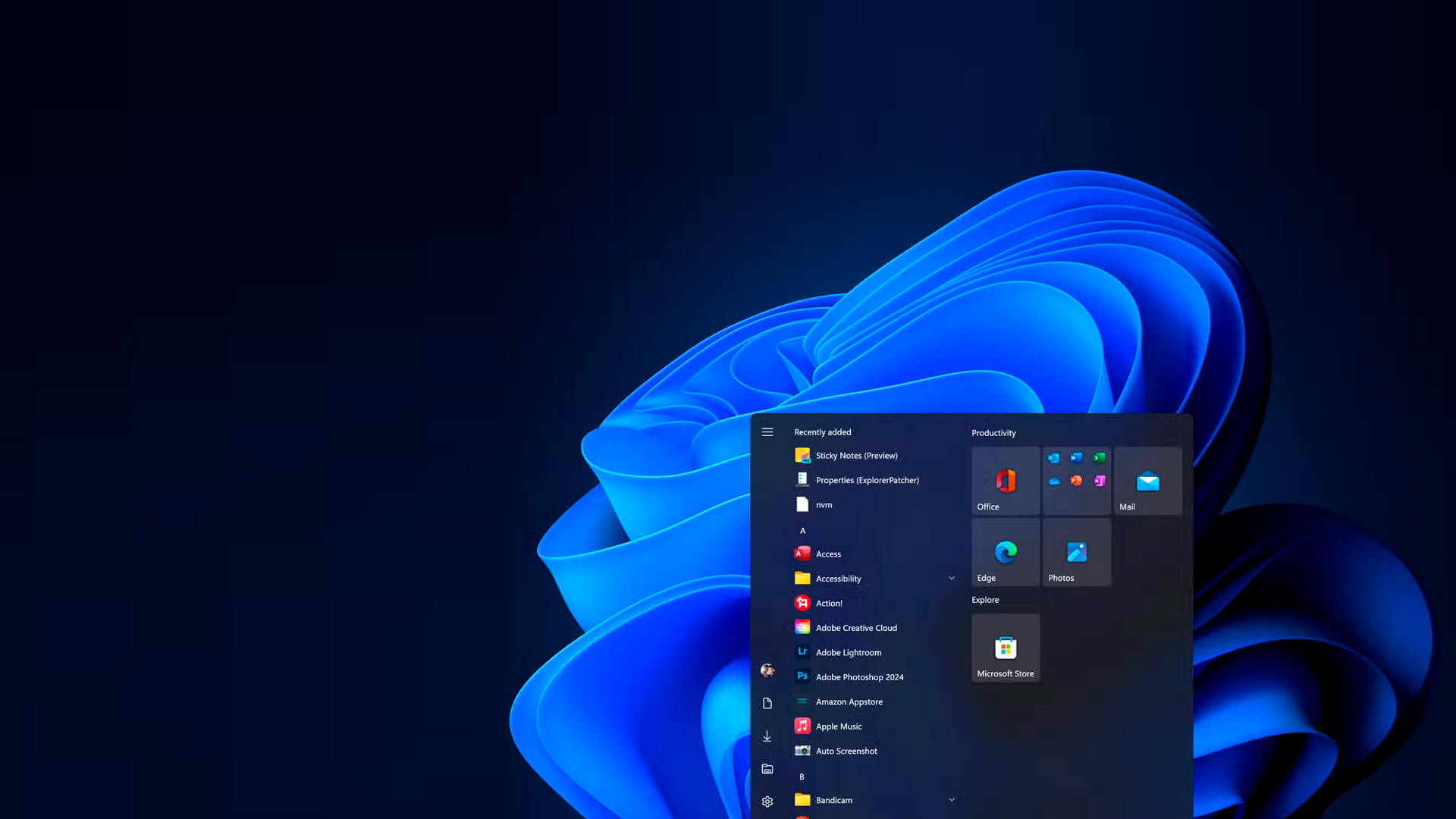Screen dimensions: 1456x819
Task: Launch Microsoft Edge browser
Action: (x=1006, y=552)
